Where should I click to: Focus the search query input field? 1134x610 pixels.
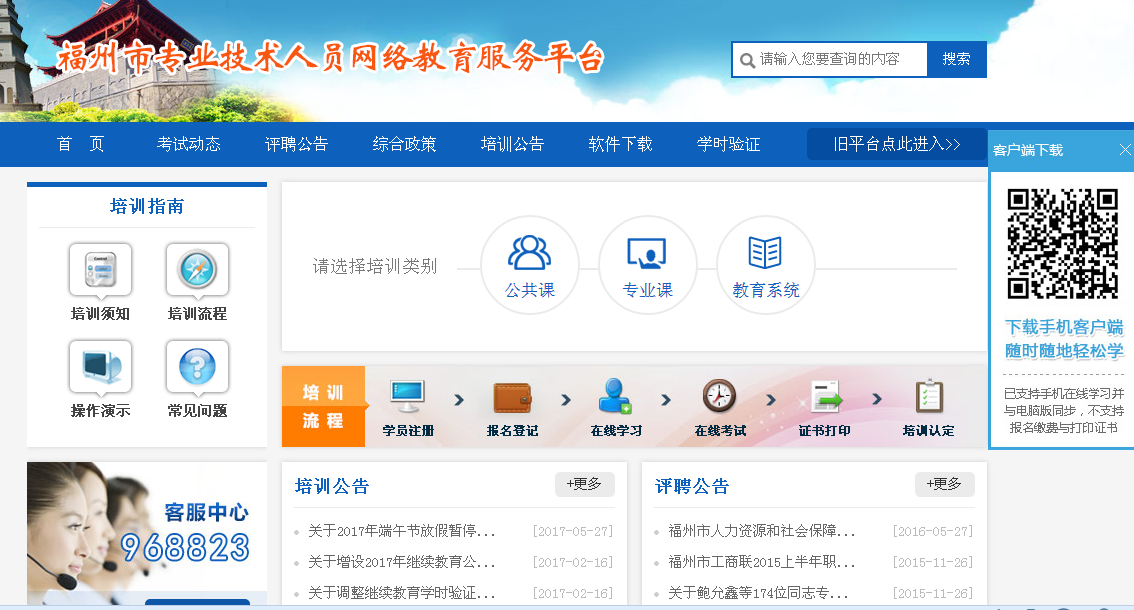point(838,59)
